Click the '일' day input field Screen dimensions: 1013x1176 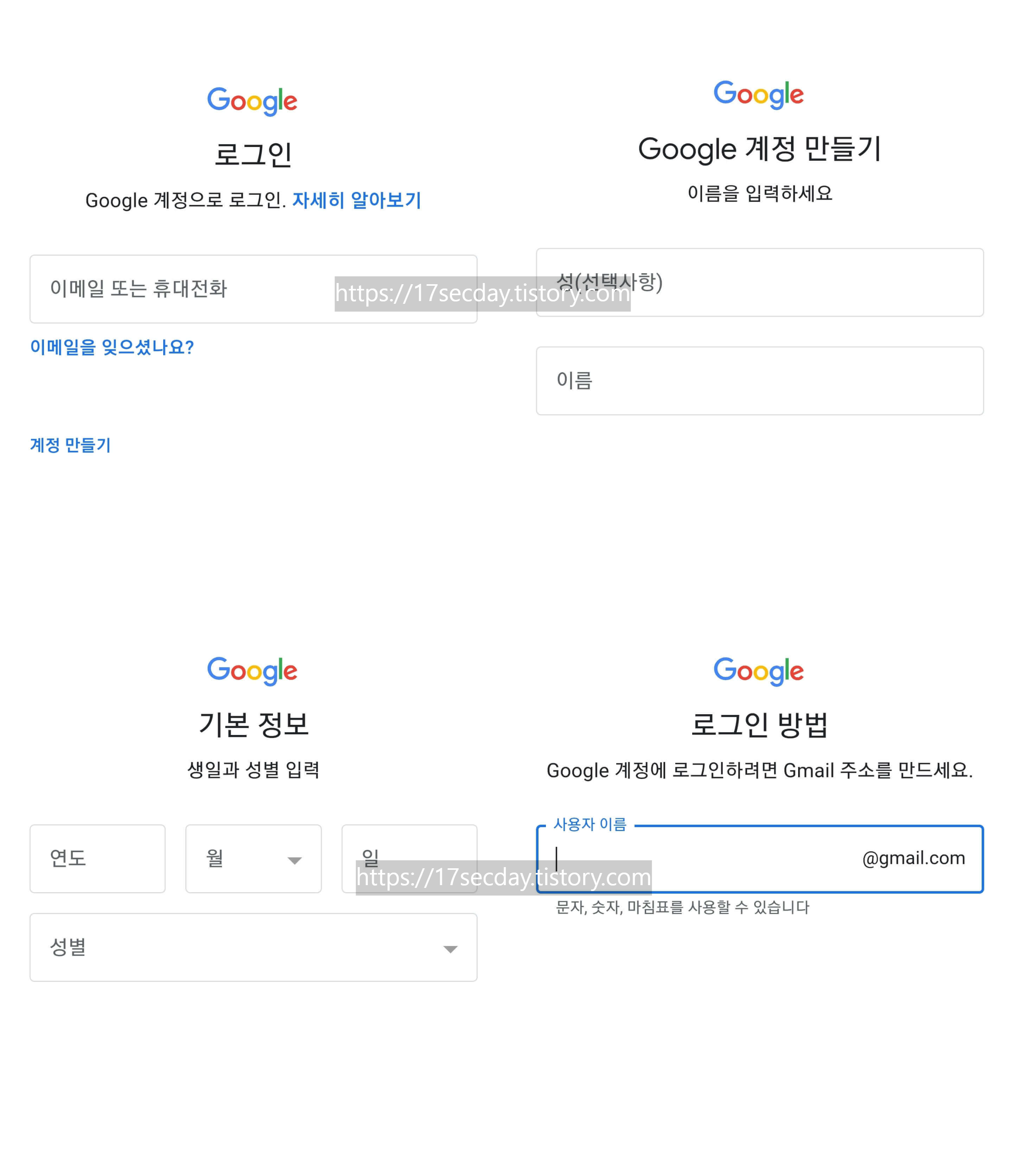(x=409, y=859)
